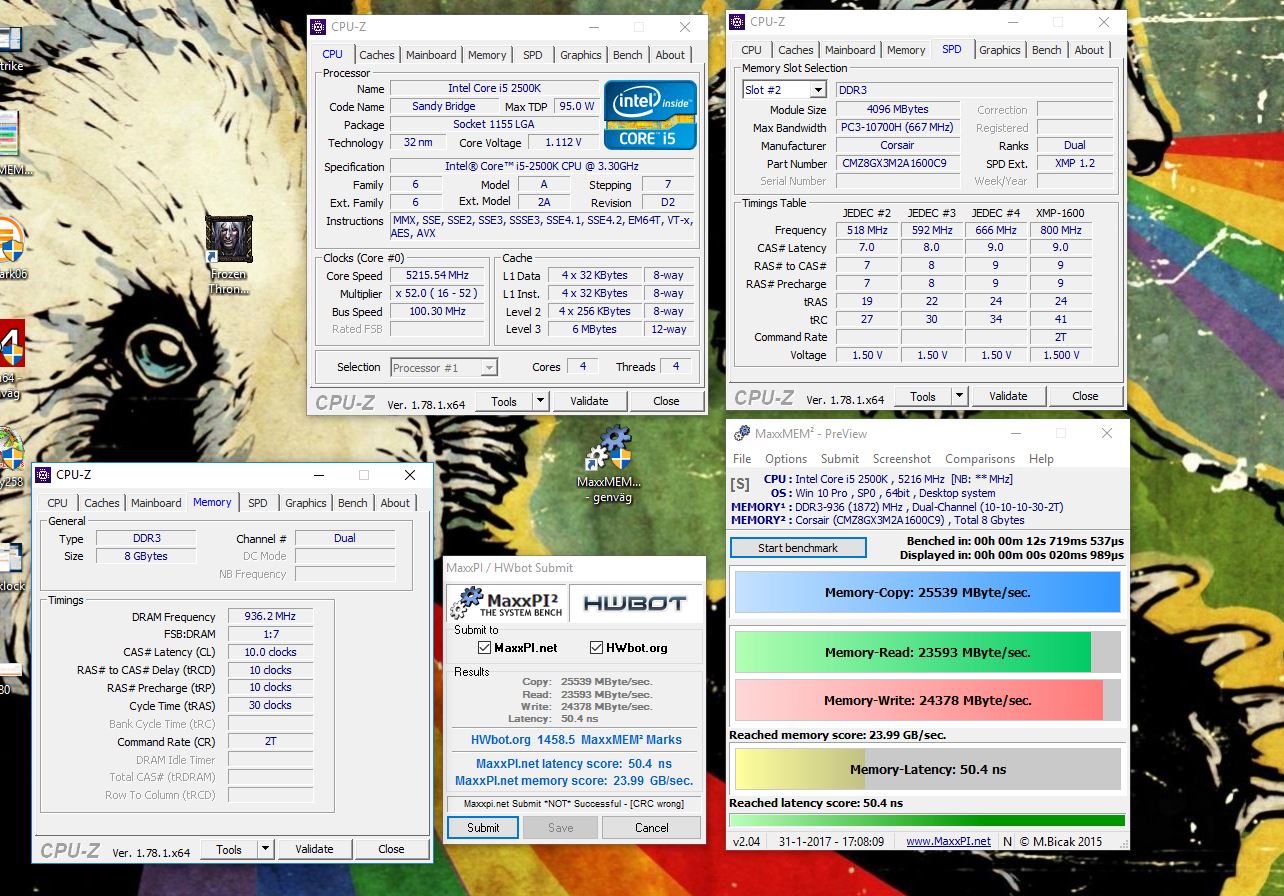The image size is (1284, 896).
Task: Switch to Caches tab in CPU-Z Memory window
Action: tap(102, 503)
